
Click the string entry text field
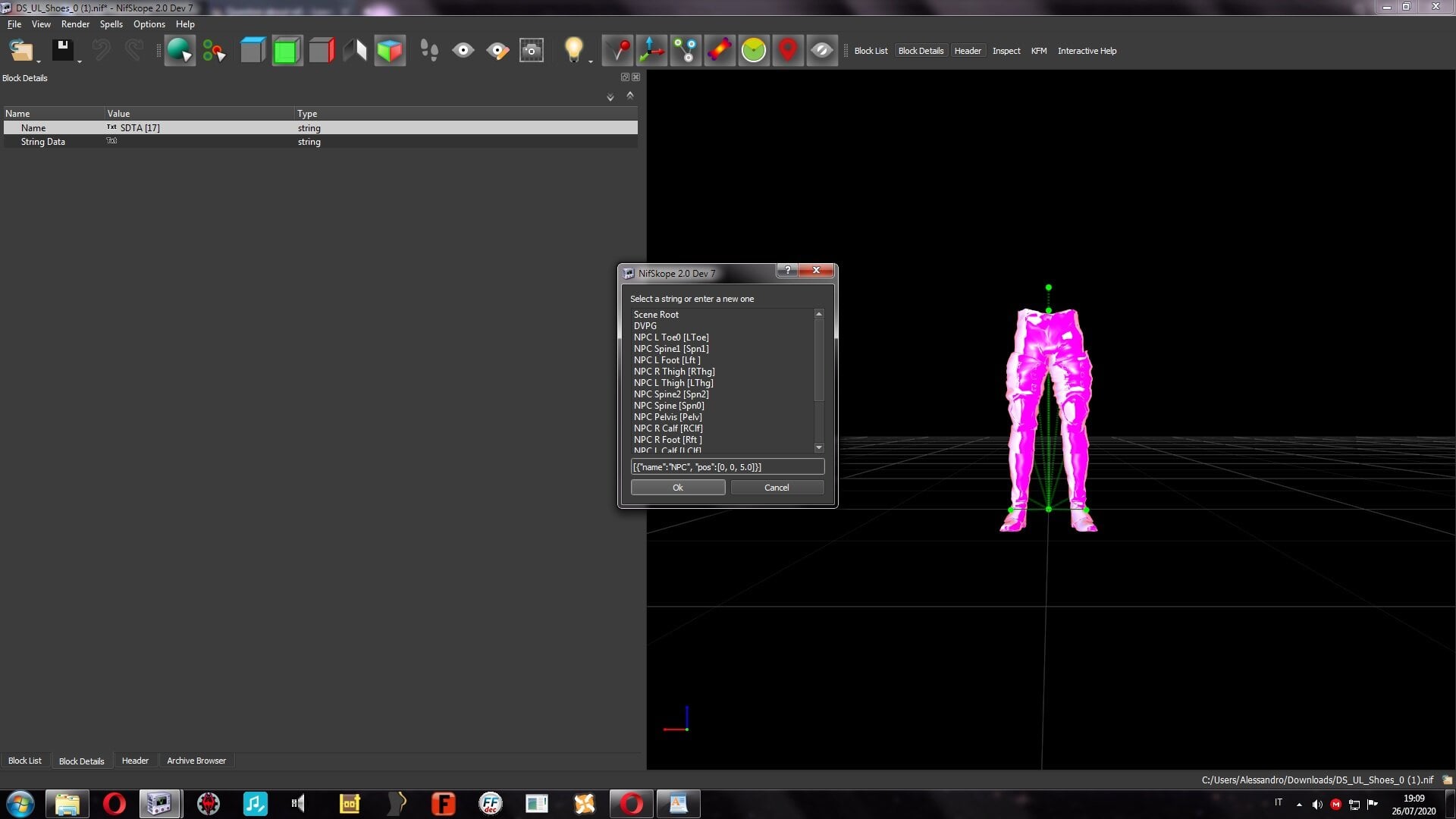click(727, 467)
